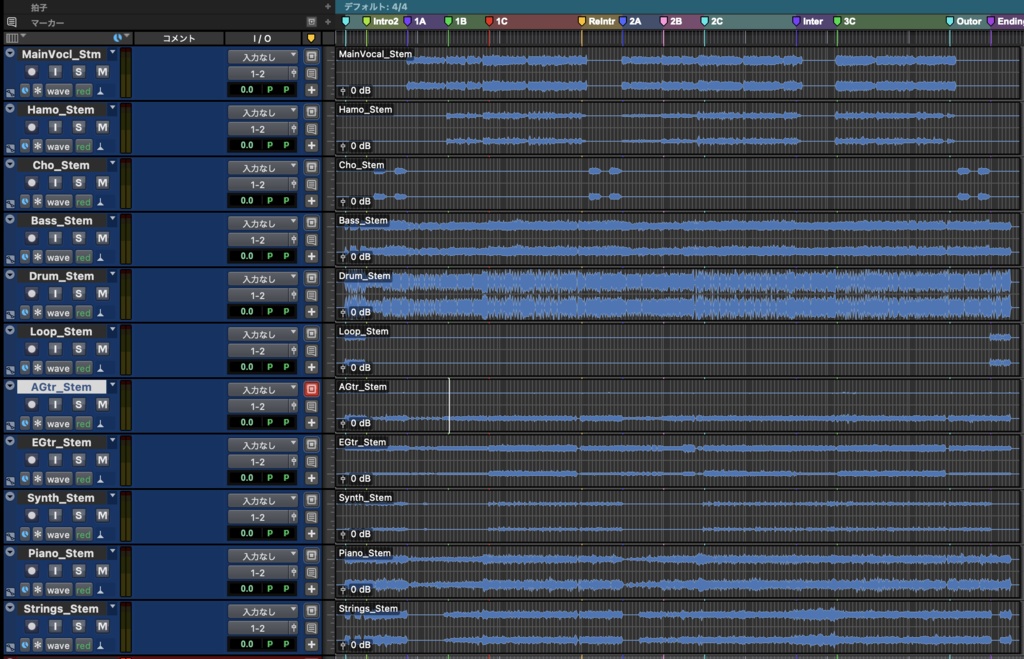Viewport: 1024px width, 659px height.
Task: Click the freeze icon on Piano_Stem track
Action: (312, 556)
